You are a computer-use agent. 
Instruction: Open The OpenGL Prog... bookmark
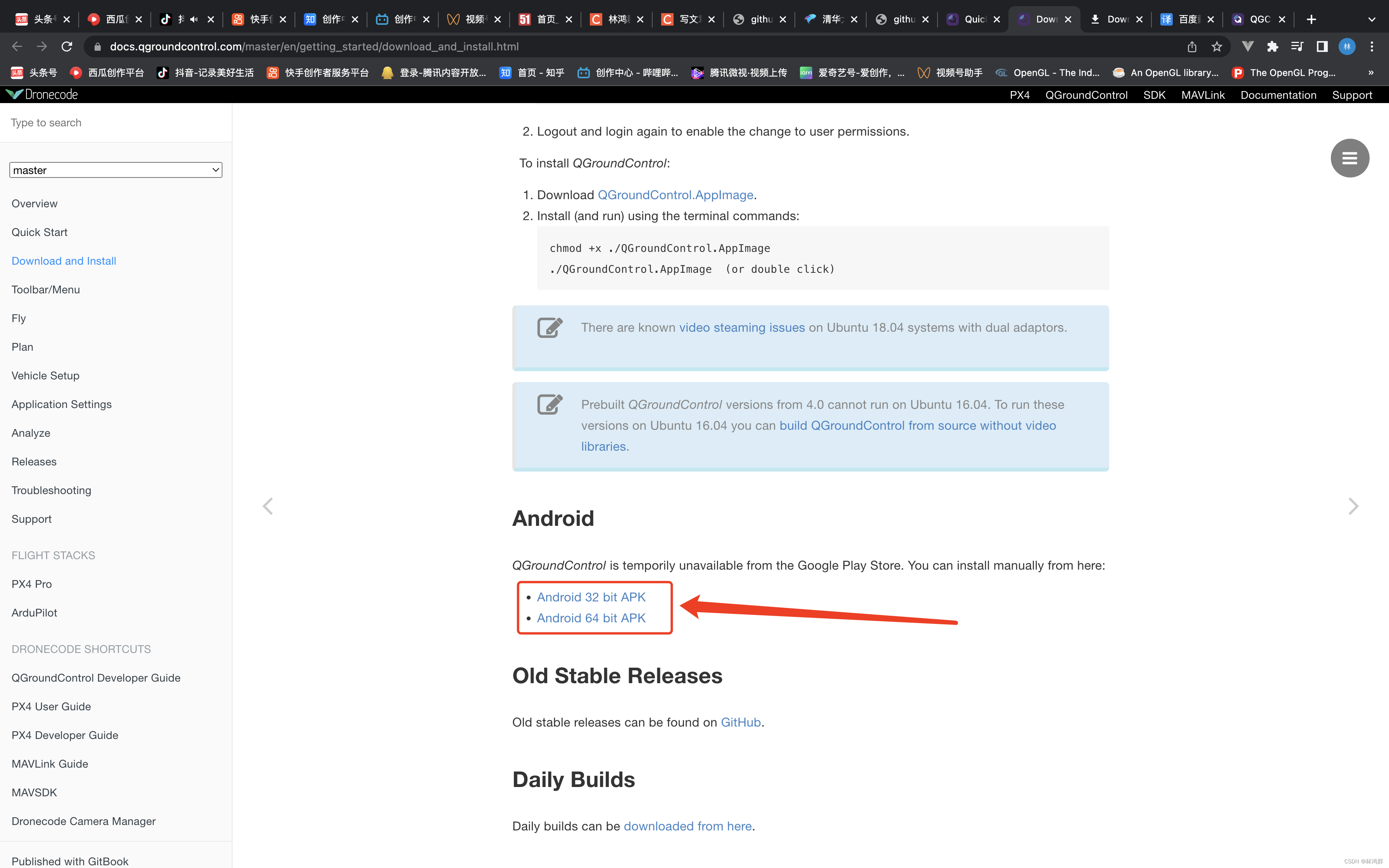(1284, 73)
